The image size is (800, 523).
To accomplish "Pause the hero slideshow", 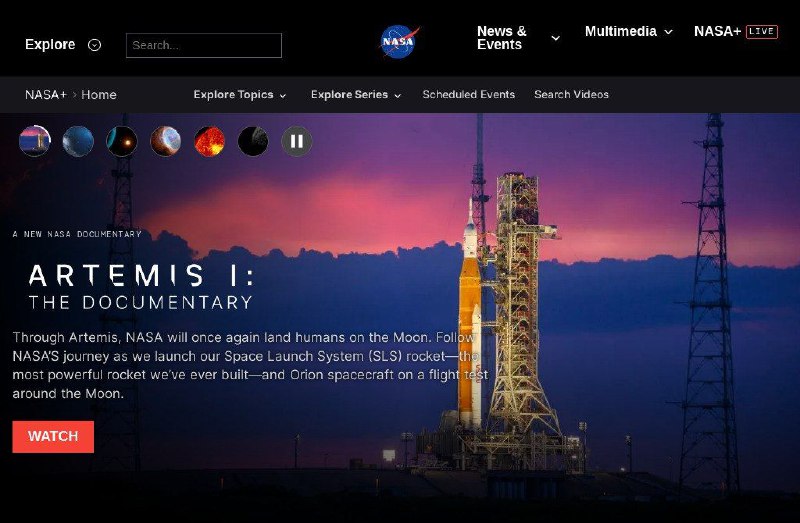I will coord(297,141).
